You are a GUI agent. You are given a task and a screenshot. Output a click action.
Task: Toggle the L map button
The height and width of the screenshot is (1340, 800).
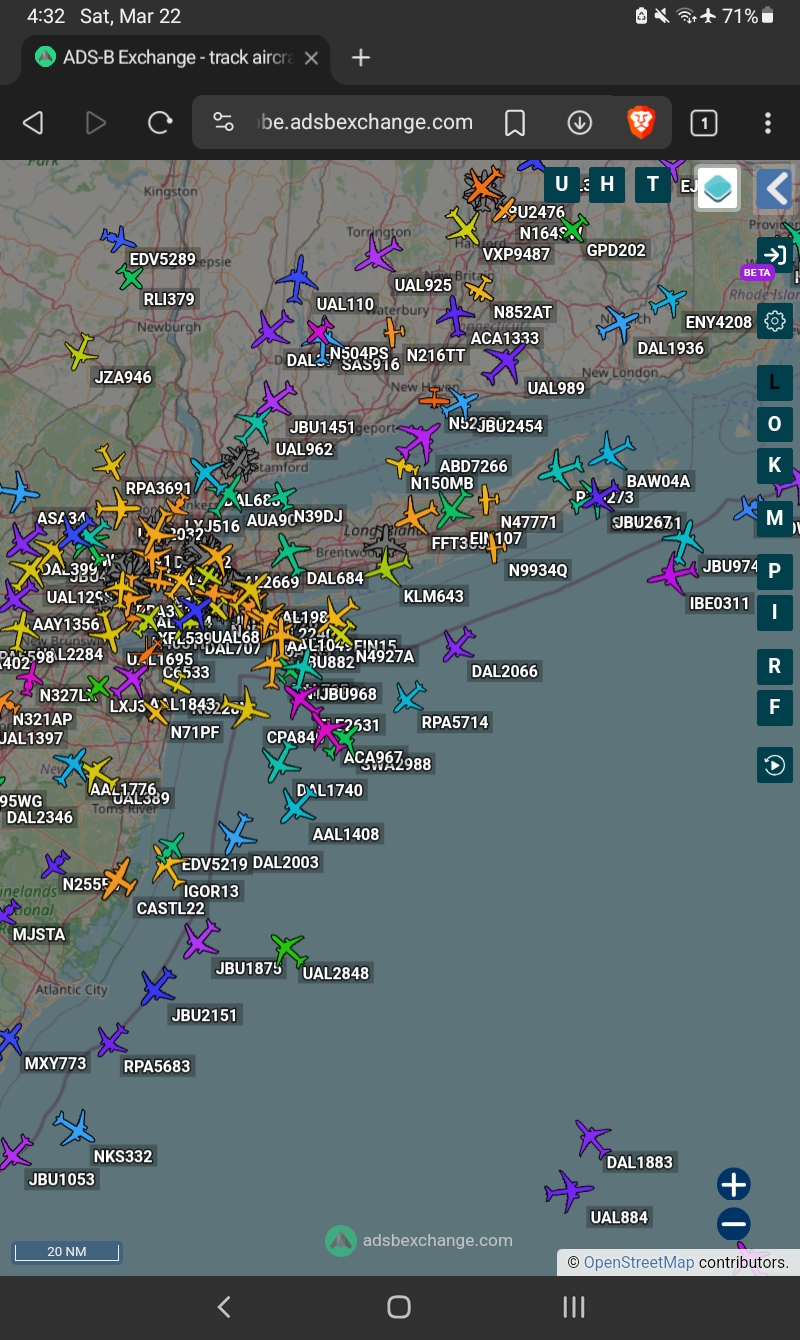pos(774,382)
